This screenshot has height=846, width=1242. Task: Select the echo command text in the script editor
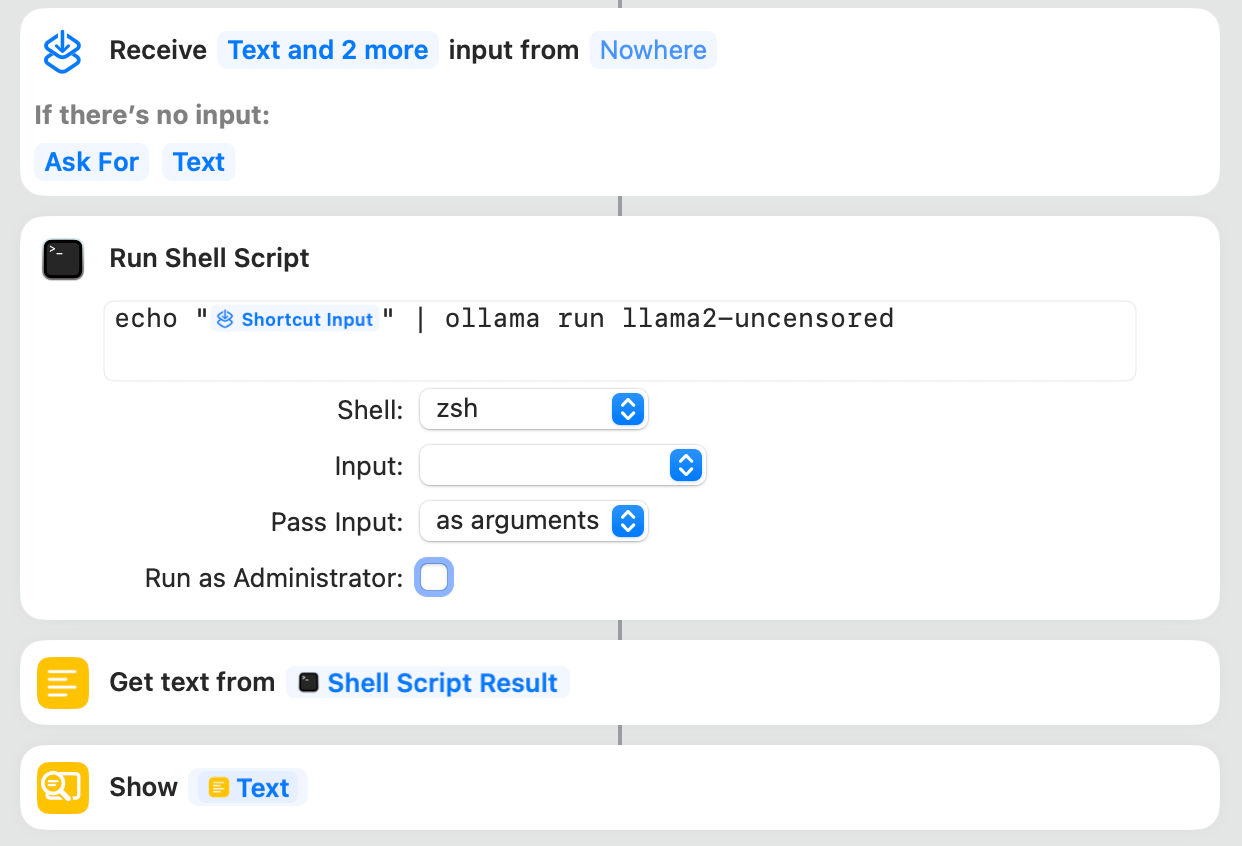click(146, 318)
